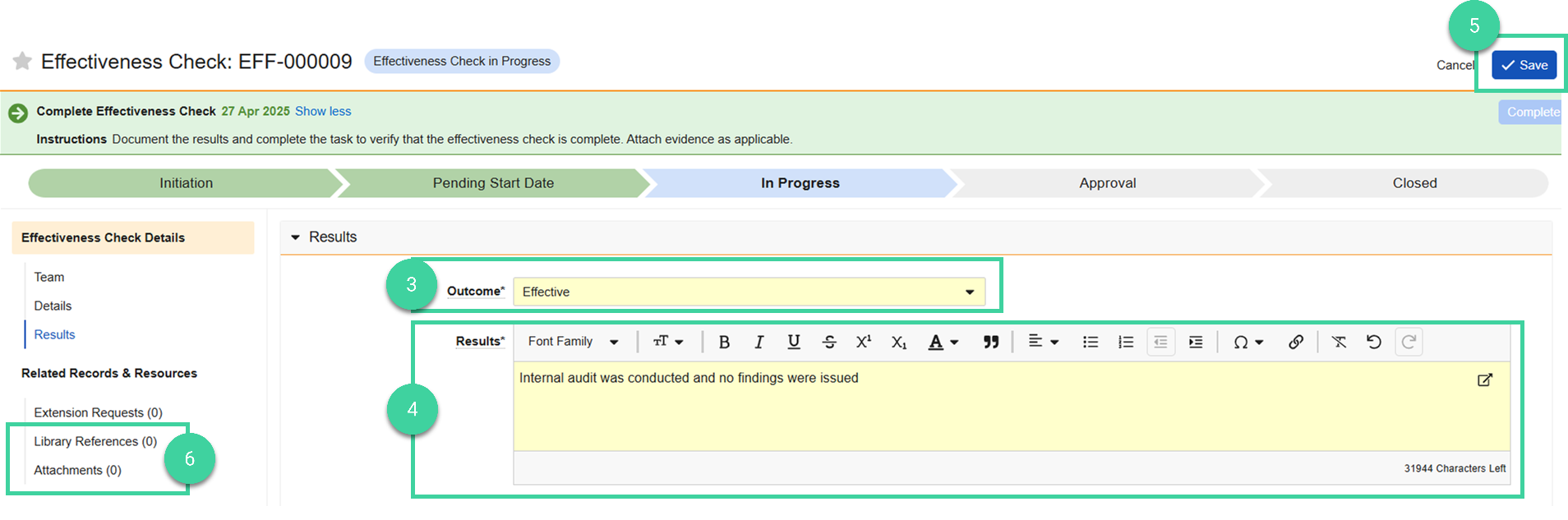This screenshot has width=1568, height=520.
Task: Clear formatting from the text
Action: 1339,342
